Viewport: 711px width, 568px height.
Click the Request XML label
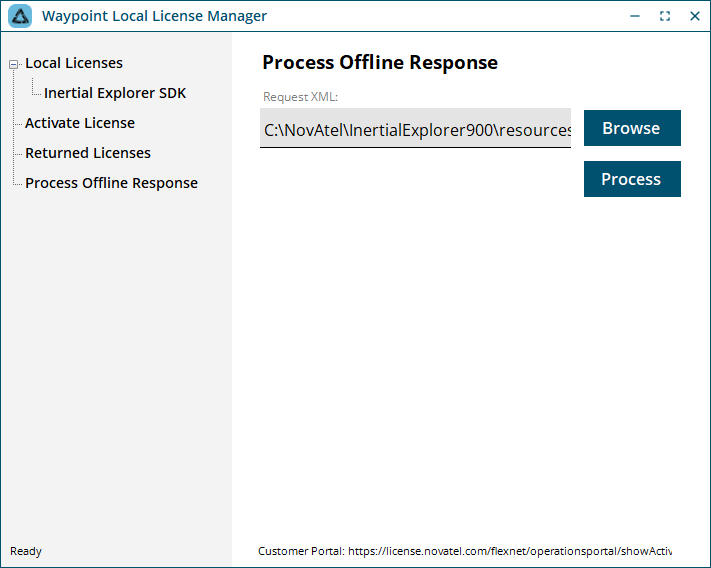point(301,97)
